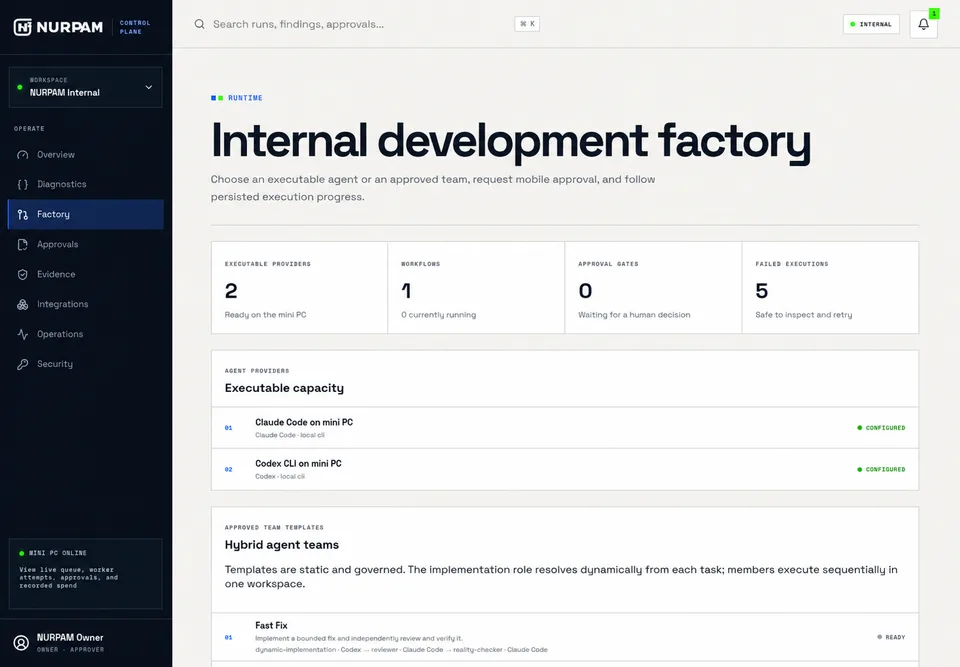This screenshot has height=667, width=960.
Task: Click the RUNTIME label above title
Action: tap(245, 98)
